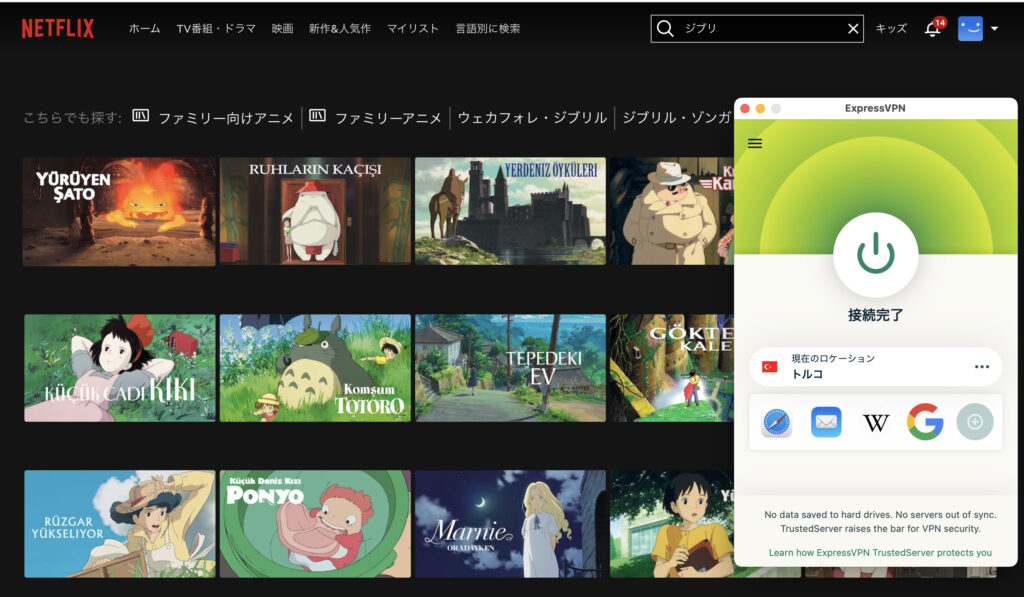The image size is (1024, 597).
Task: Select the Komşum Totoro thumbnail
Action: tap(315, 367)
